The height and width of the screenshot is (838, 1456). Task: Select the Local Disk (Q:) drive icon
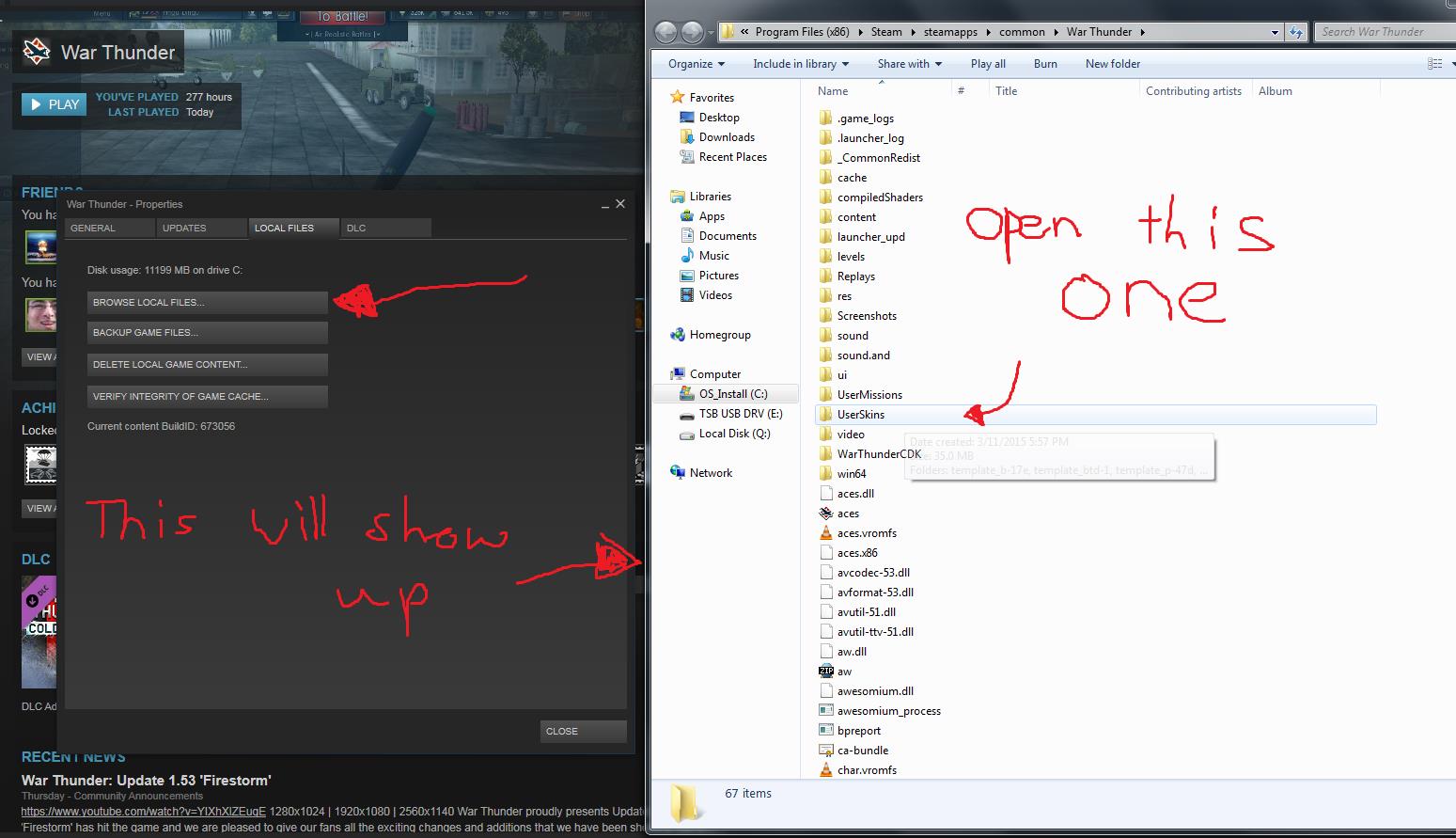pos(686,434)
